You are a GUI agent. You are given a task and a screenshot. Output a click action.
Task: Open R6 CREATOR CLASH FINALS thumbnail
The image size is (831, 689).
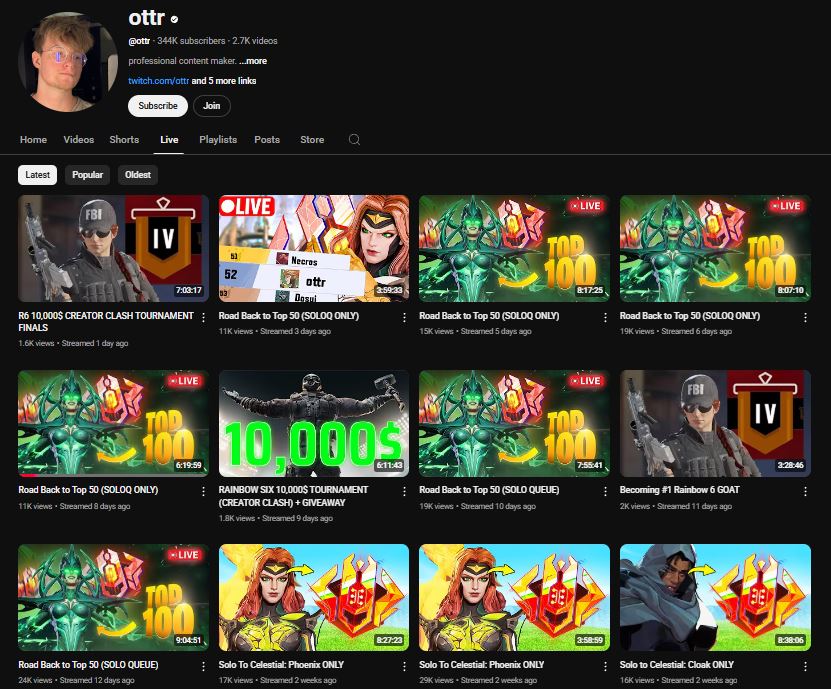(x=113, y=248)
